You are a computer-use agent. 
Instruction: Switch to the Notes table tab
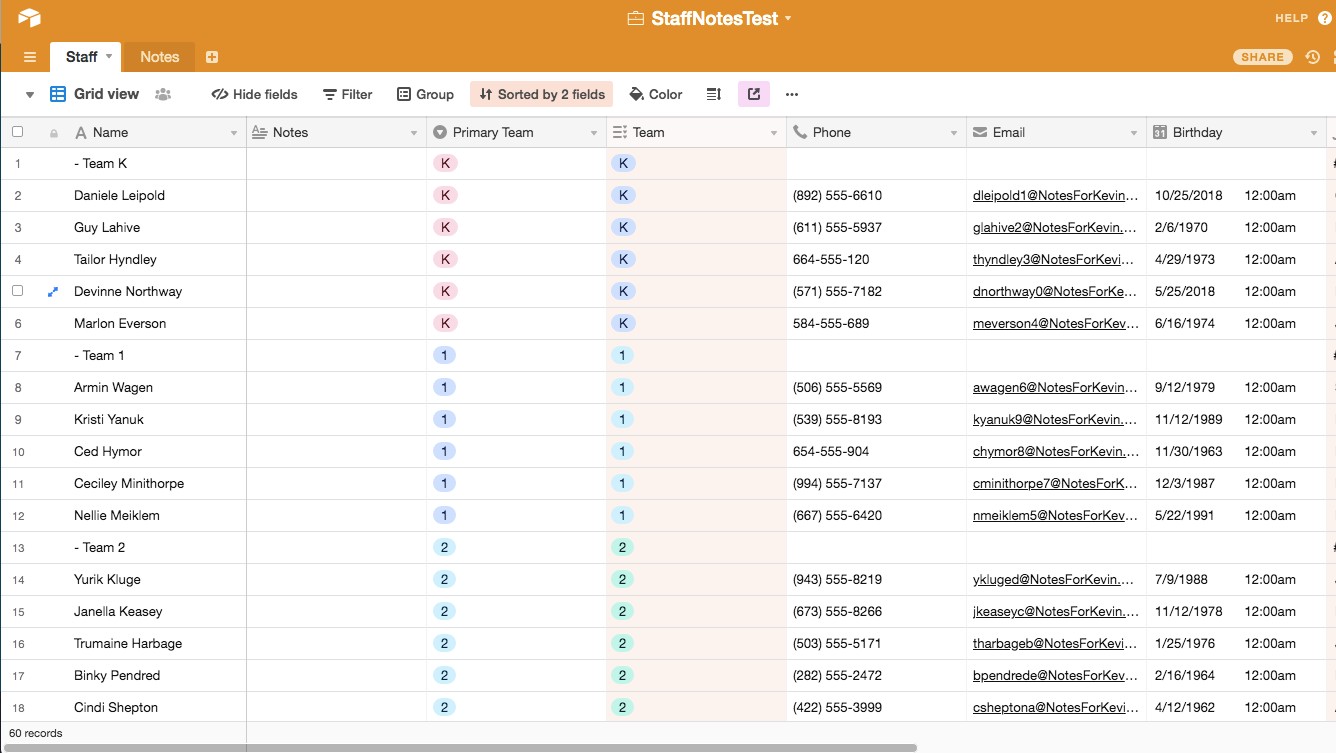click(159, 57)
